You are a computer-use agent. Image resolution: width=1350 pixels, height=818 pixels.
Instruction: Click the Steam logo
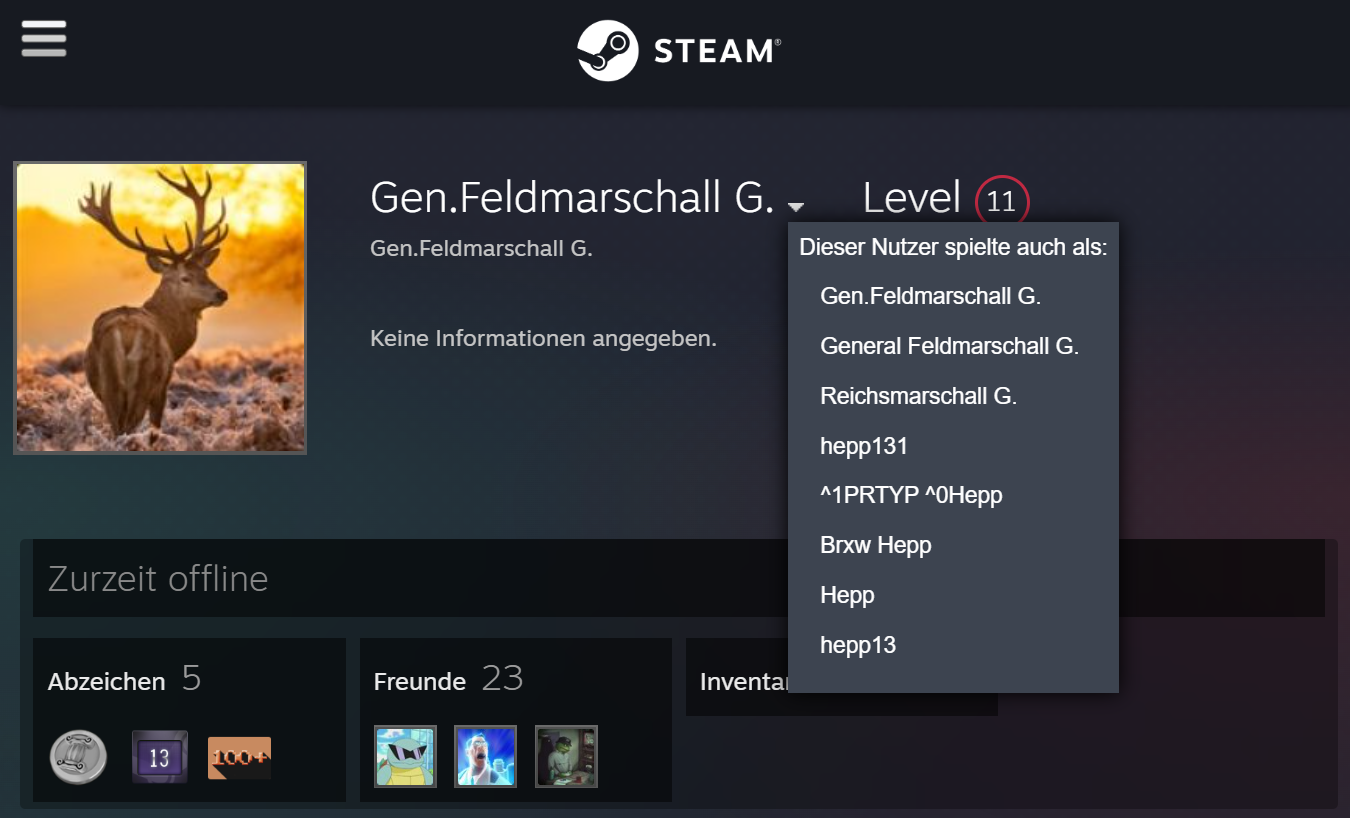coord(679,50)
